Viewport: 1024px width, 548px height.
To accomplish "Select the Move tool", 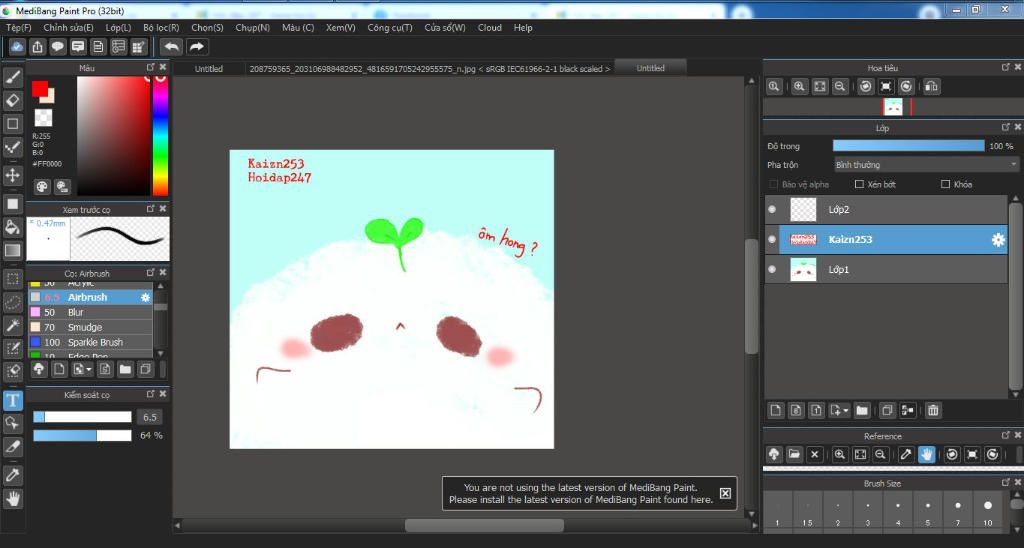I will [12, 175].
